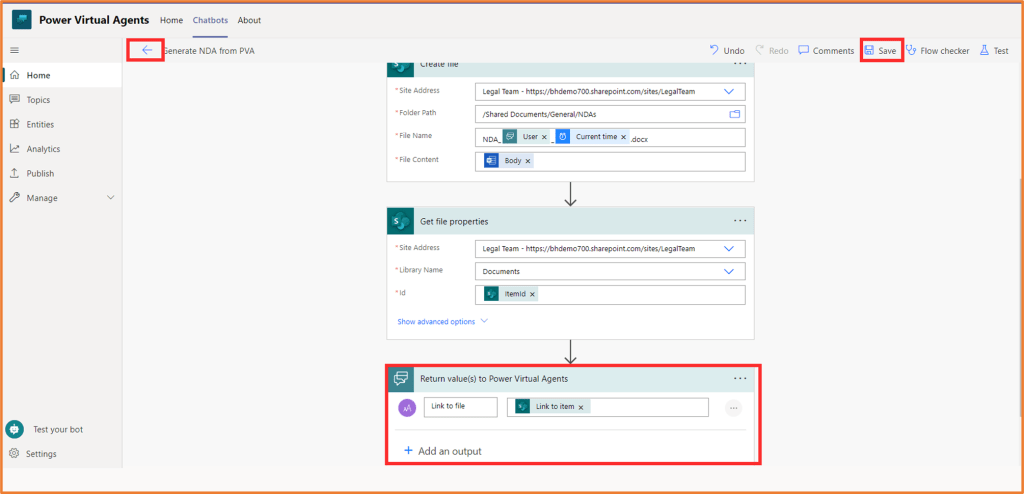Remove the ItemId token from Id field
Screen dimensions: 1024x494
532,294
